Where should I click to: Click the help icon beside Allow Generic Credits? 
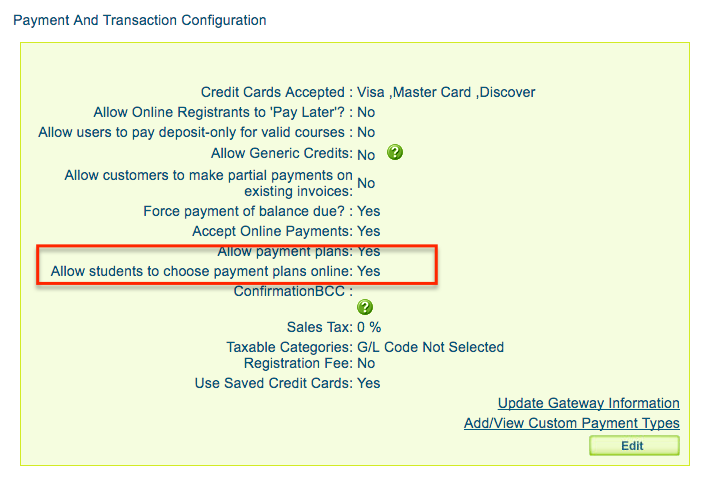click(395, 152)
